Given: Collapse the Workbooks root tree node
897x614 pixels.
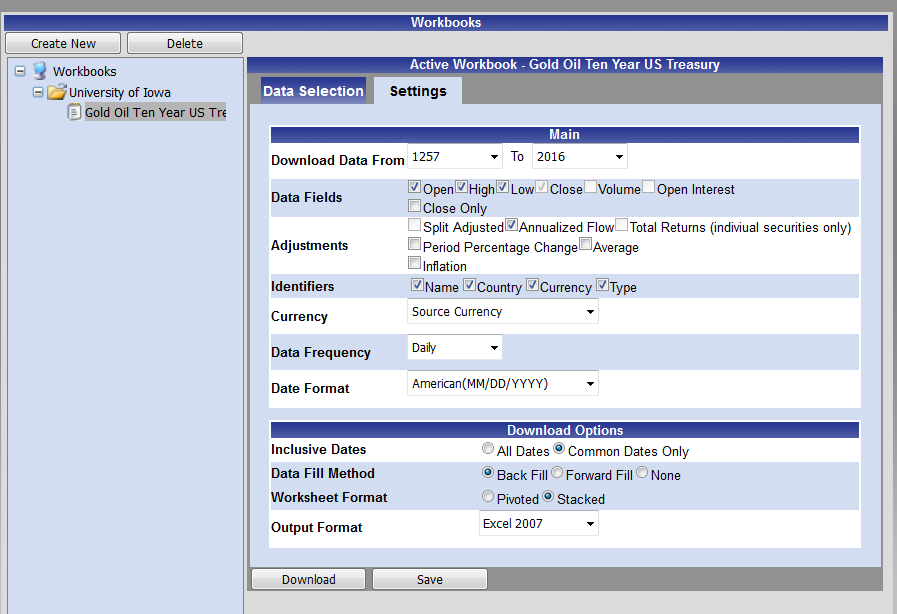Looking at the screenshot, I should (20, 71).
